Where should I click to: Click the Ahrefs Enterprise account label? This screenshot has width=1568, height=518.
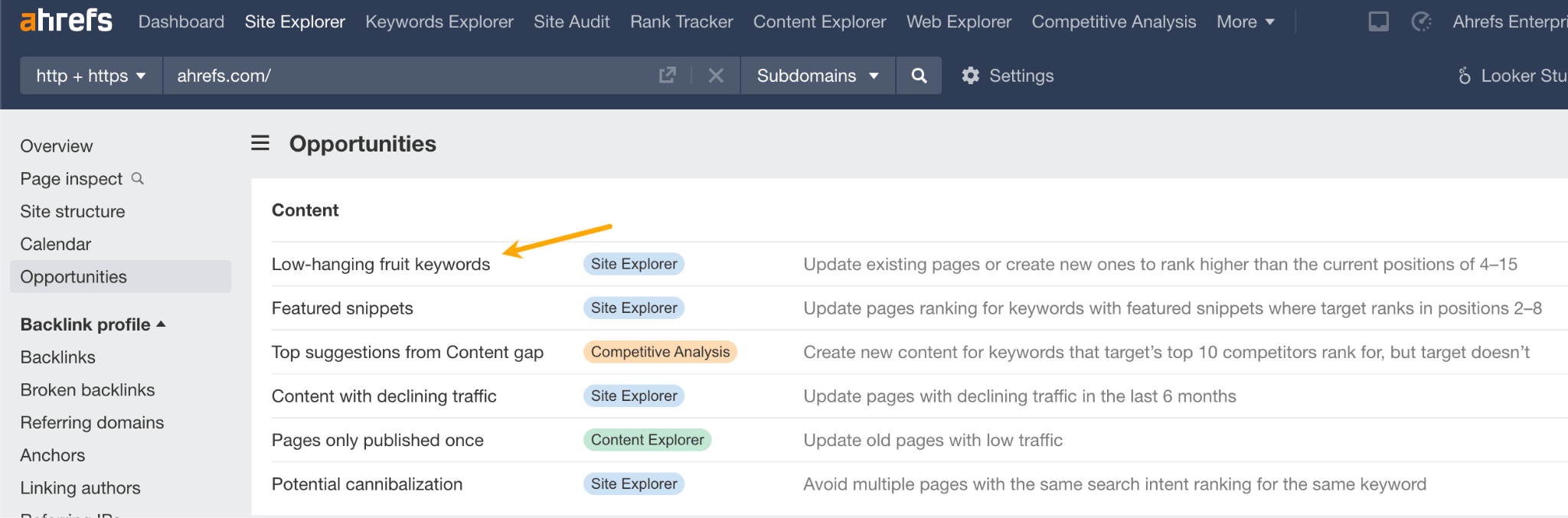1510,21
